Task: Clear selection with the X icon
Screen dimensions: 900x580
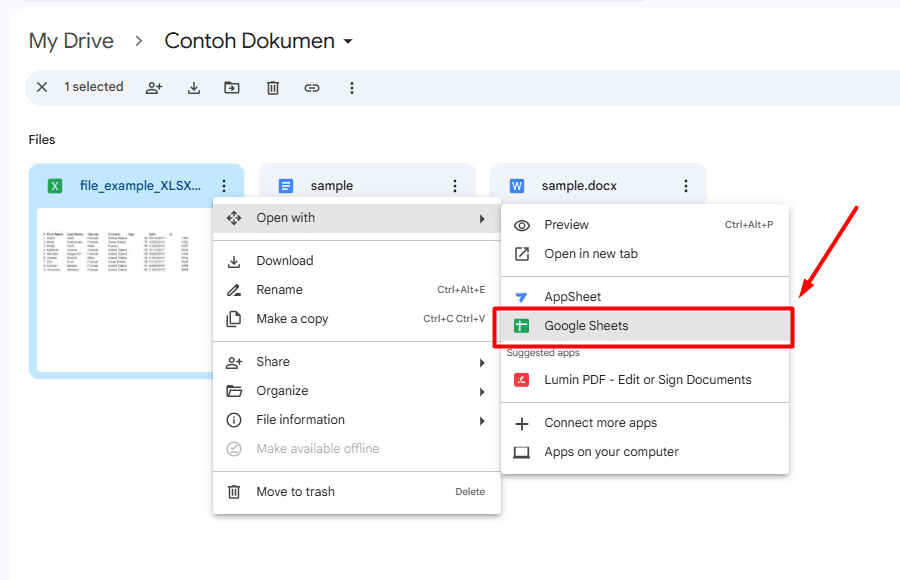Action: point(42,87)
